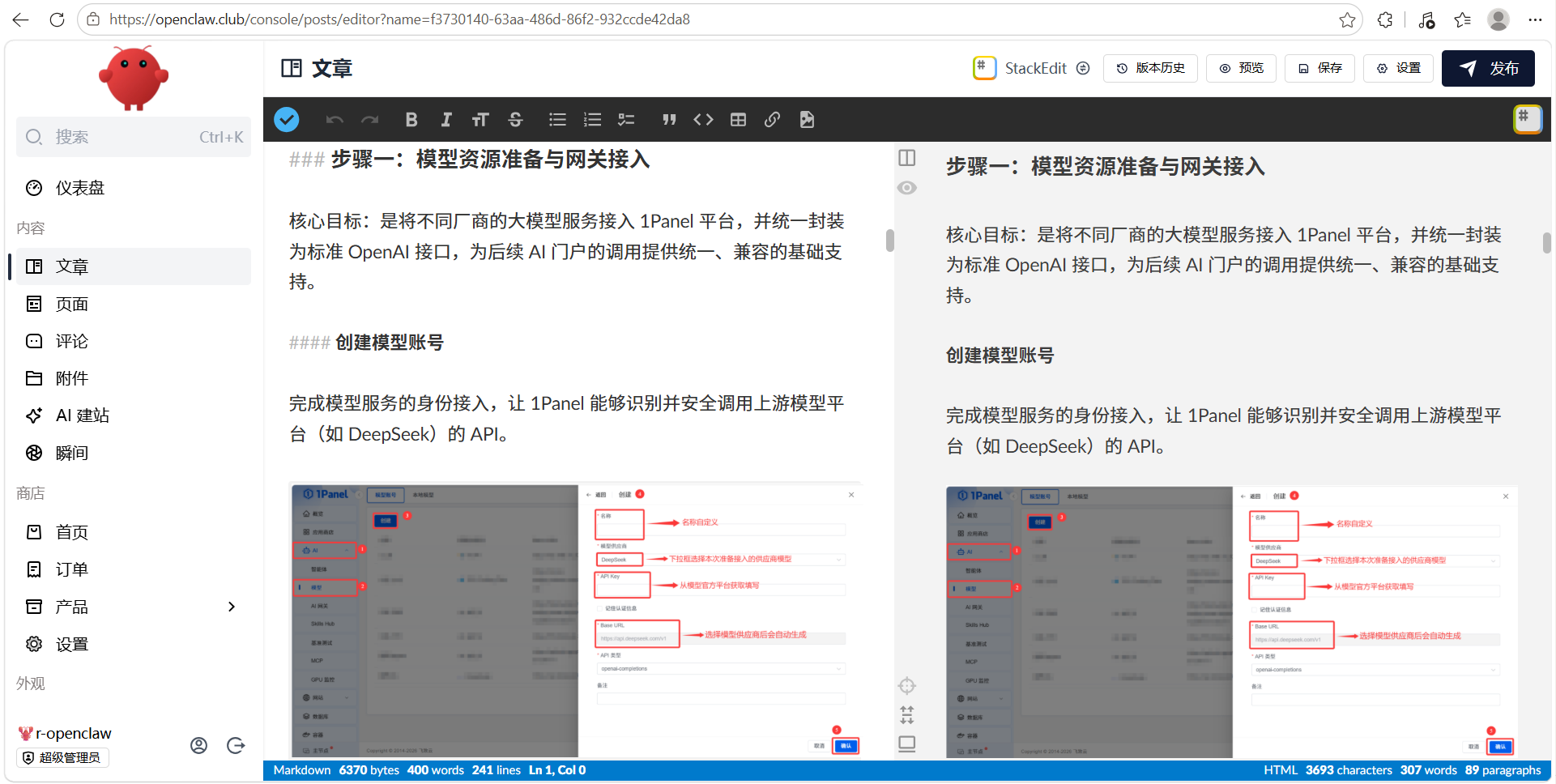Expand the 产品 submenu
Screen dimensions: 1556x784
[x=232, y=607]
